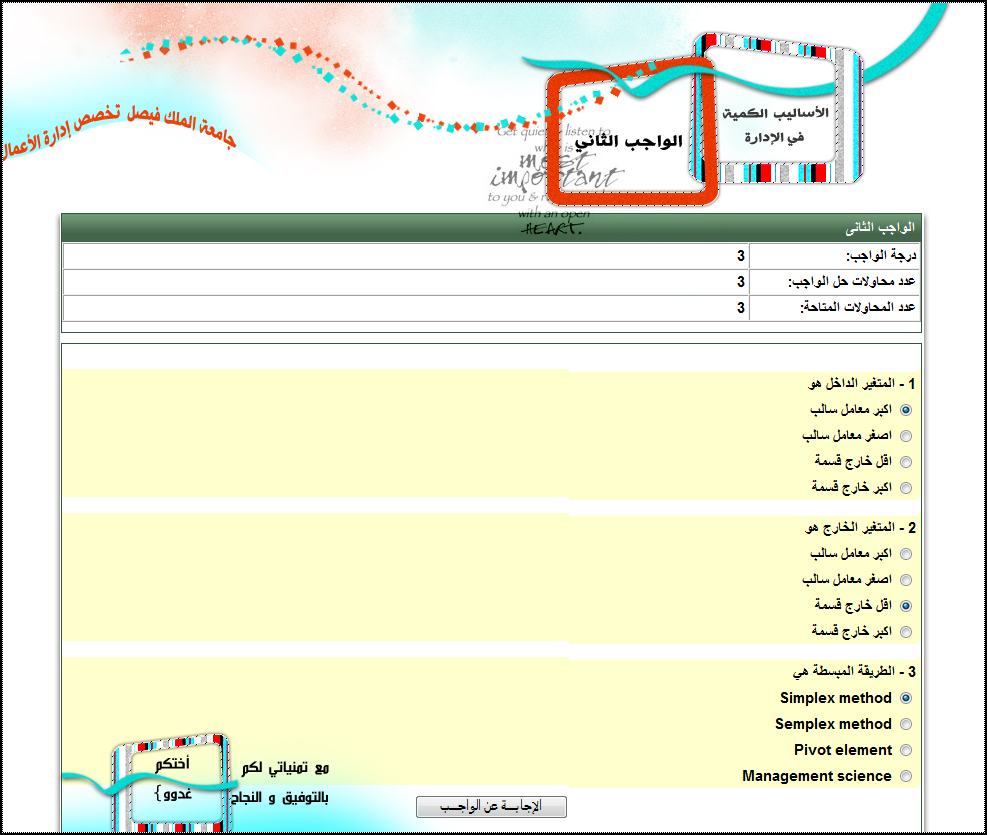This screenshot has height=835, width=987.
Task: Select the Semplex method radio button
Action: tap(906, 724)
